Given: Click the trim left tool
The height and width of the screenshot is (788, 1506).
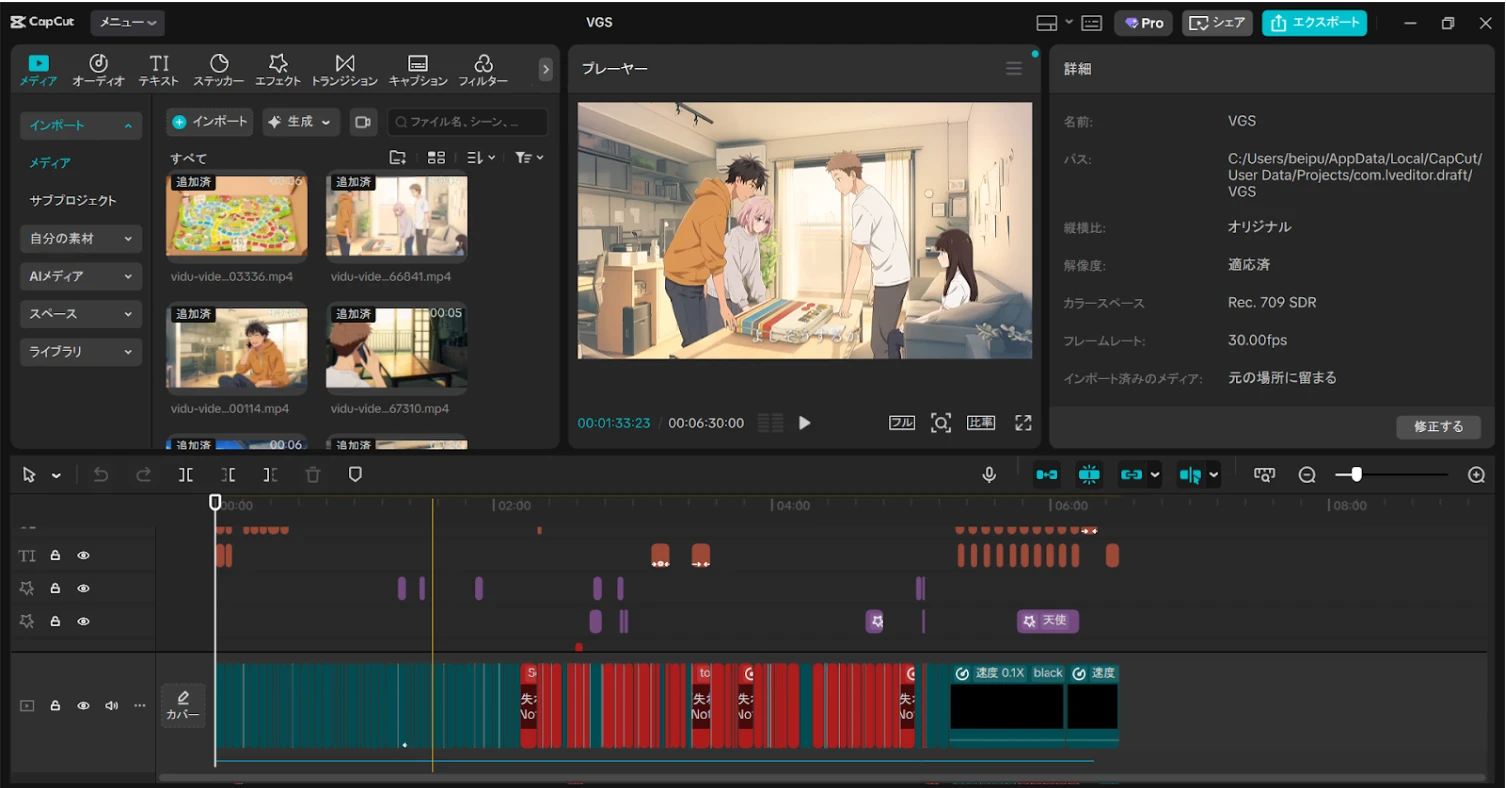Looking at the screenshot, I should (x=228, y=475).
